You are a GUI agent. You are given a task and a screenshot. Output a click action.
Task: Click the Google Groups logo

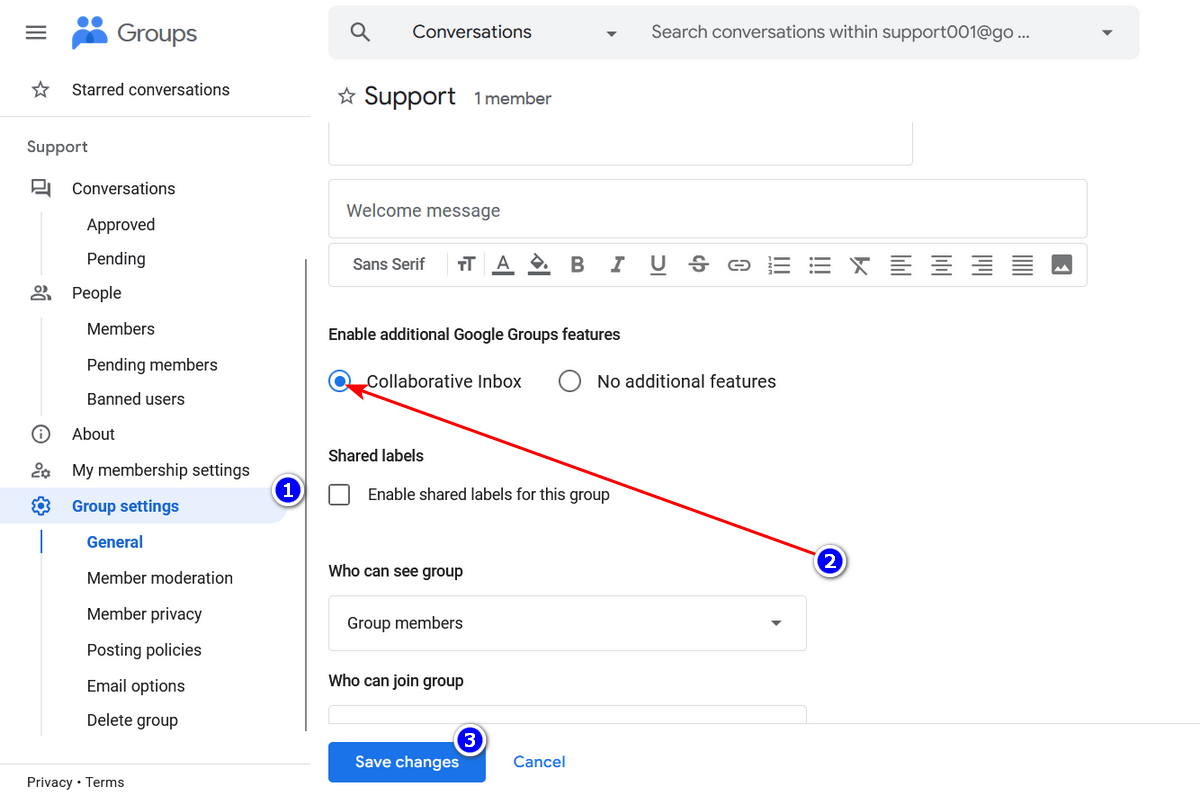pos(134,33)
